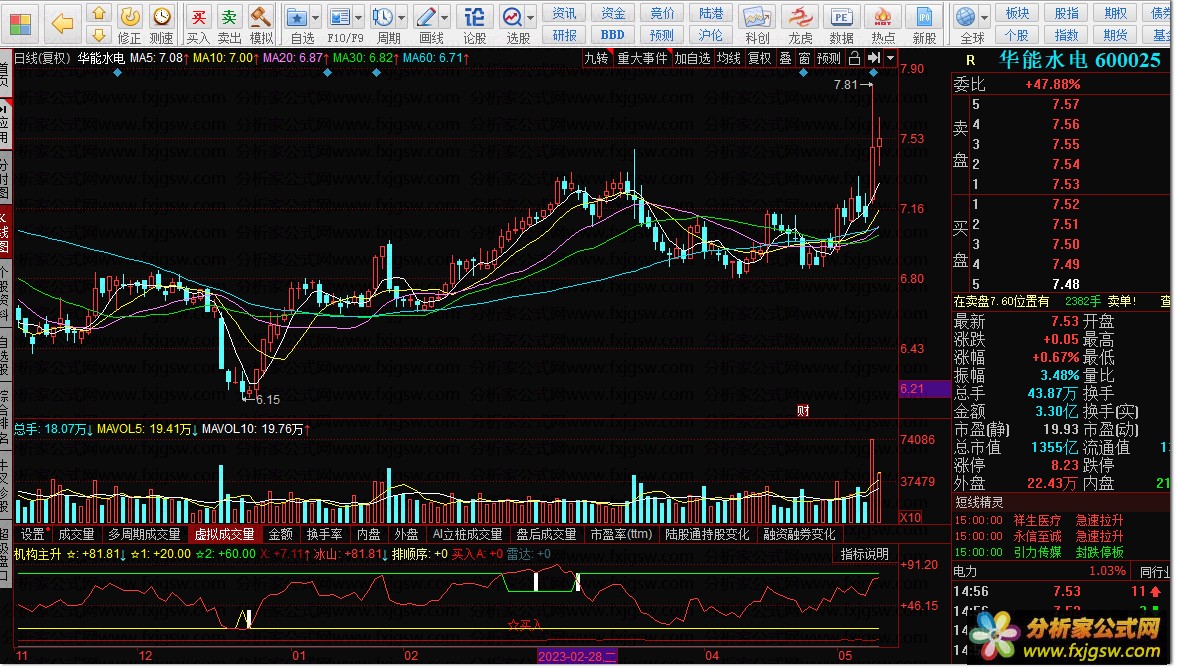
Task: Expand the F10/F9 dropdown arrow
Action: click(359, 17)
